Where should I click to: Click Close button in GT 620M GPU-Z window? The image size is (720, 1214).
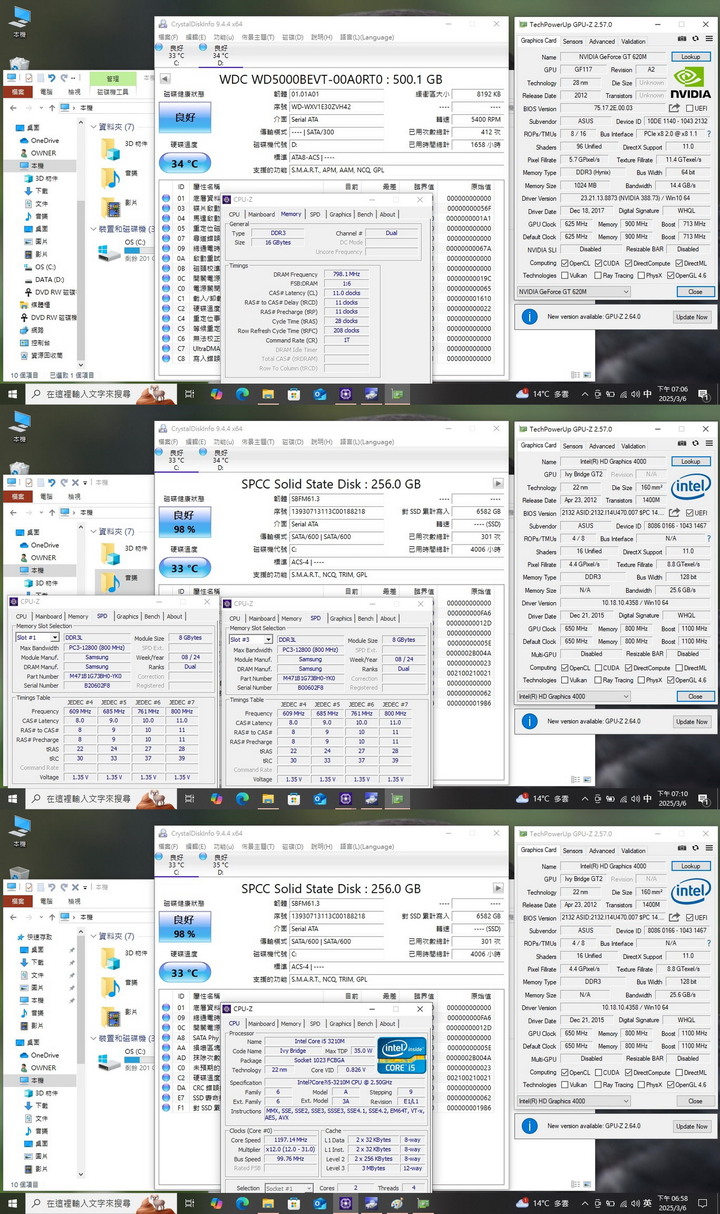(695, 292)
